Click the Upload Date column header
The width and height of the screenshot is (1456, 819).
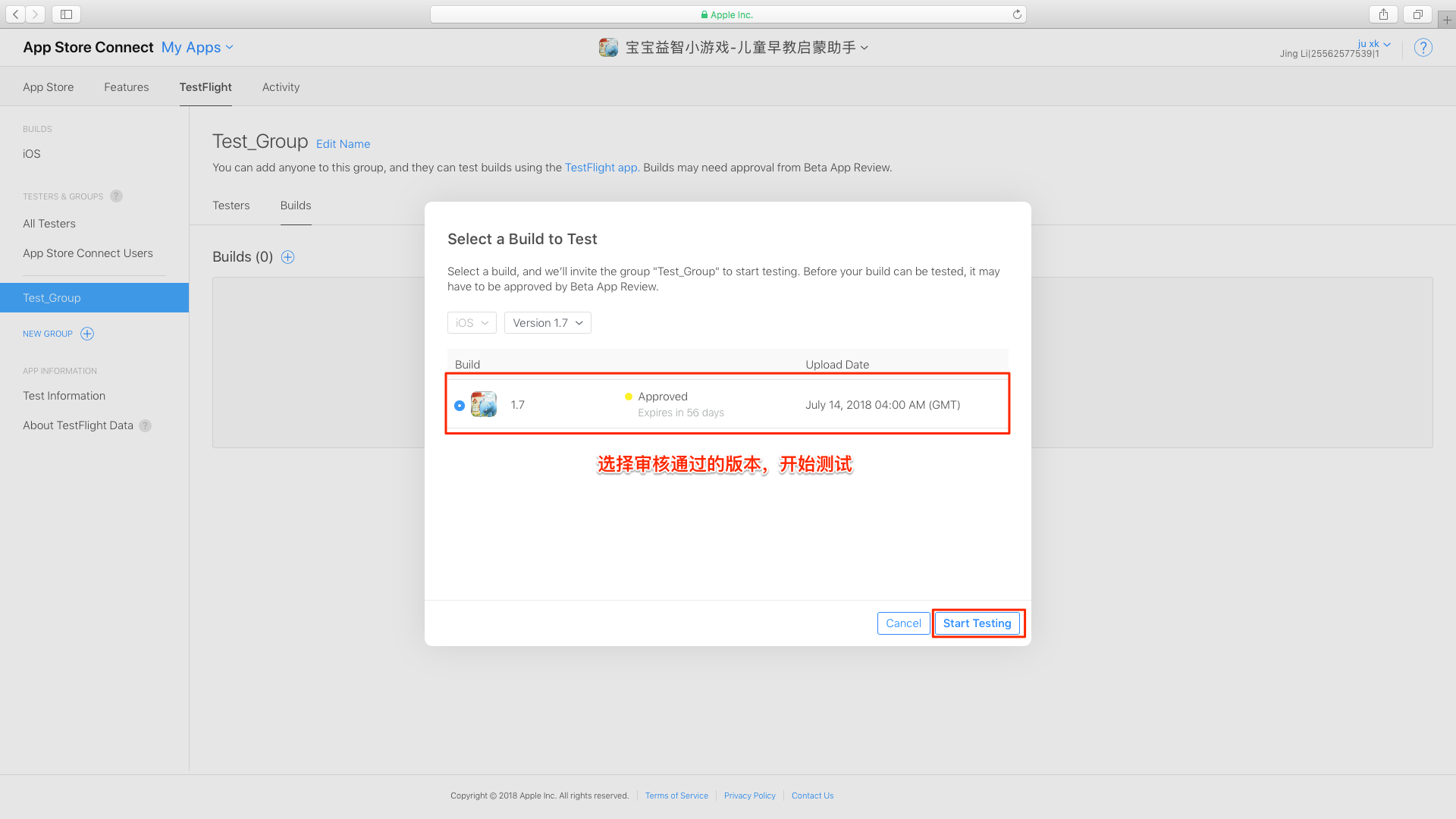pos(837,365)
